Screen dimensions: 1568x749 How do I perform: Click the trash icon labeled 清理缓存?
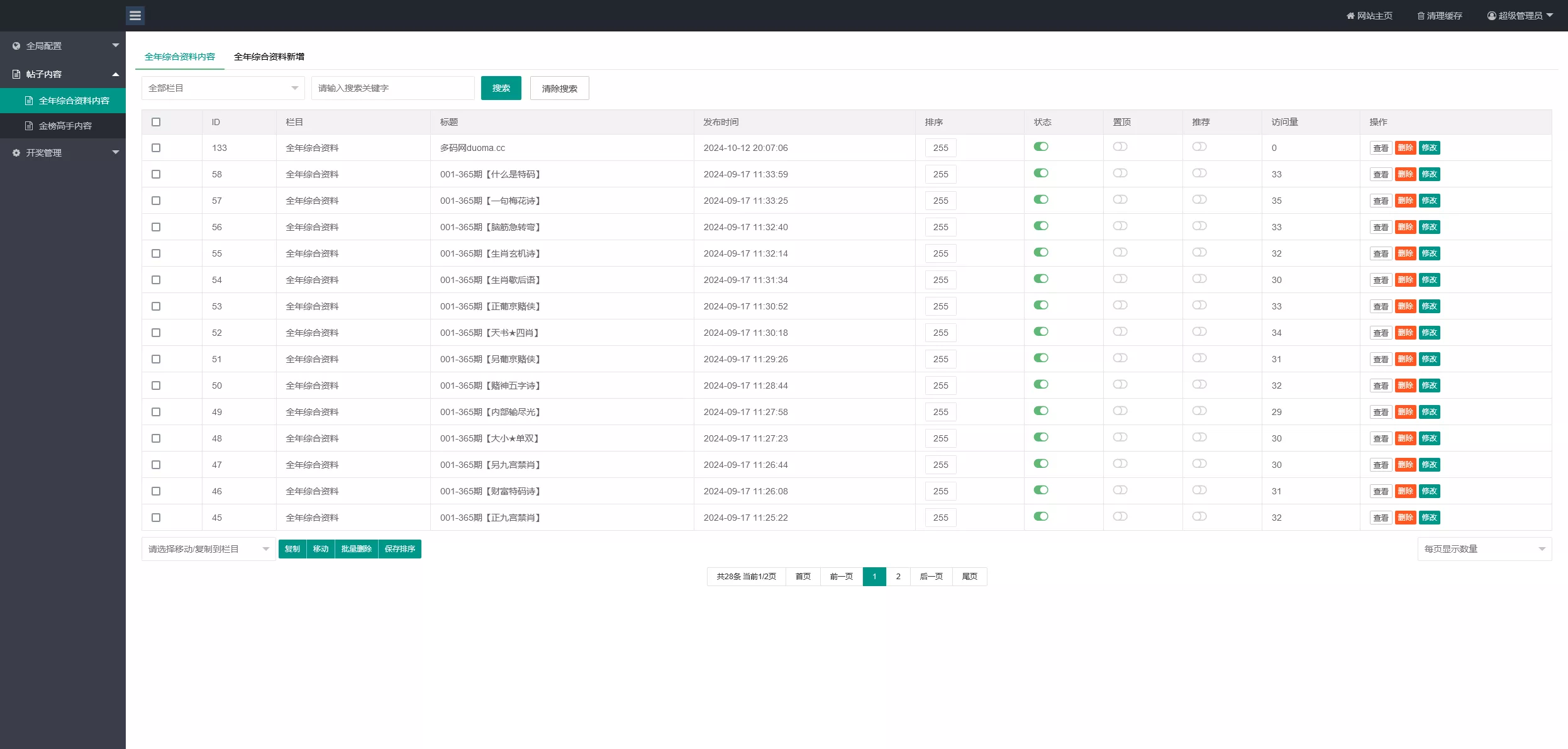[x=1420, y=16]
